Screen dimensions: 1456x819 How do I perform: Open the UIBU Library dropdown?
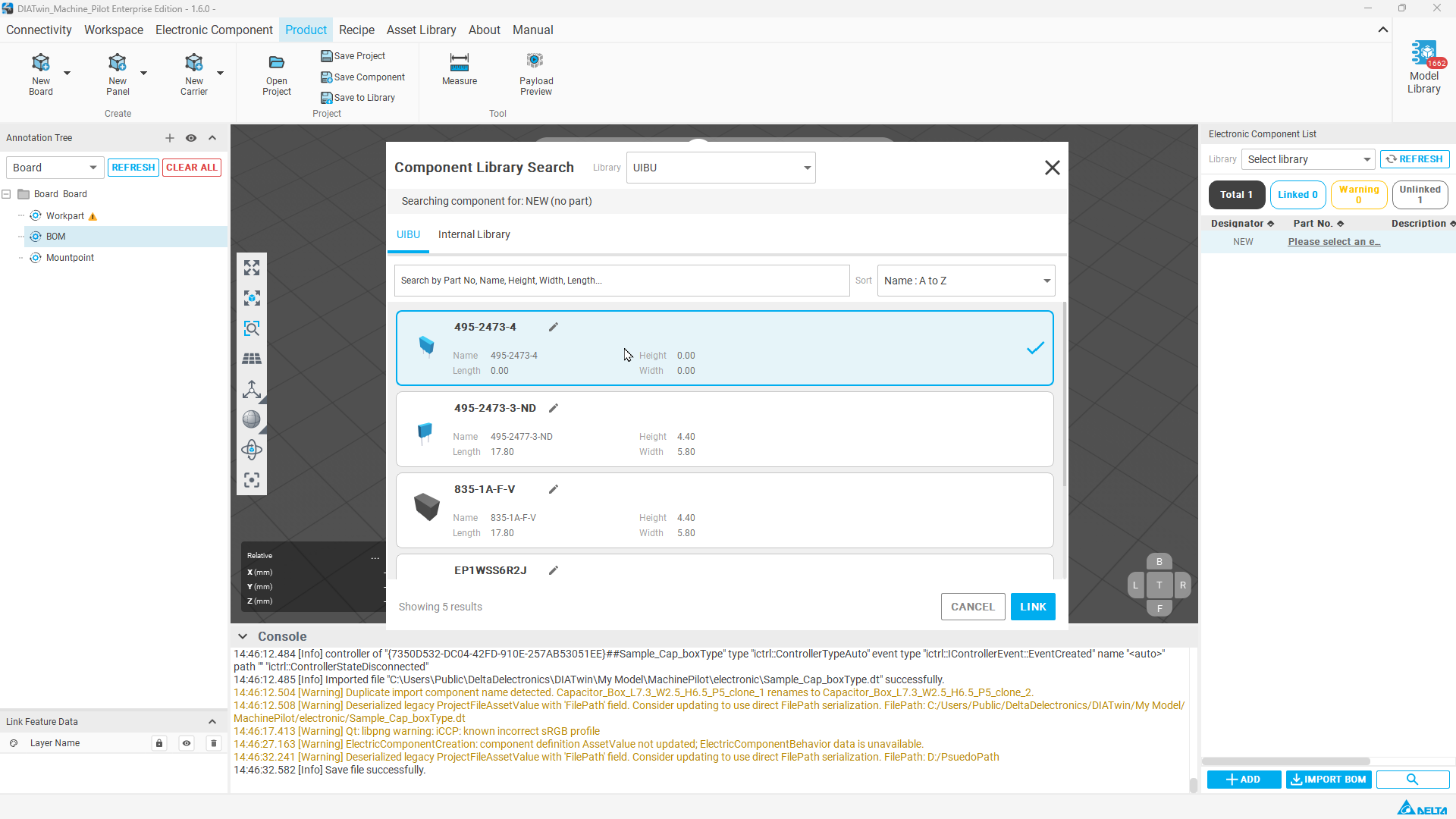(720, 168)
